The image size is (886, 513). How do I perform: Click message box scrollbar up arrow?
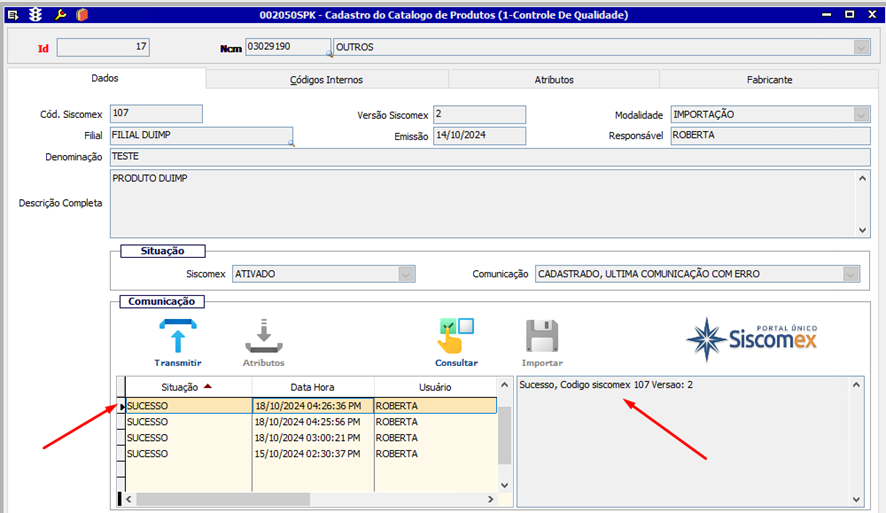pyautogui.click(x=856, y=385)
